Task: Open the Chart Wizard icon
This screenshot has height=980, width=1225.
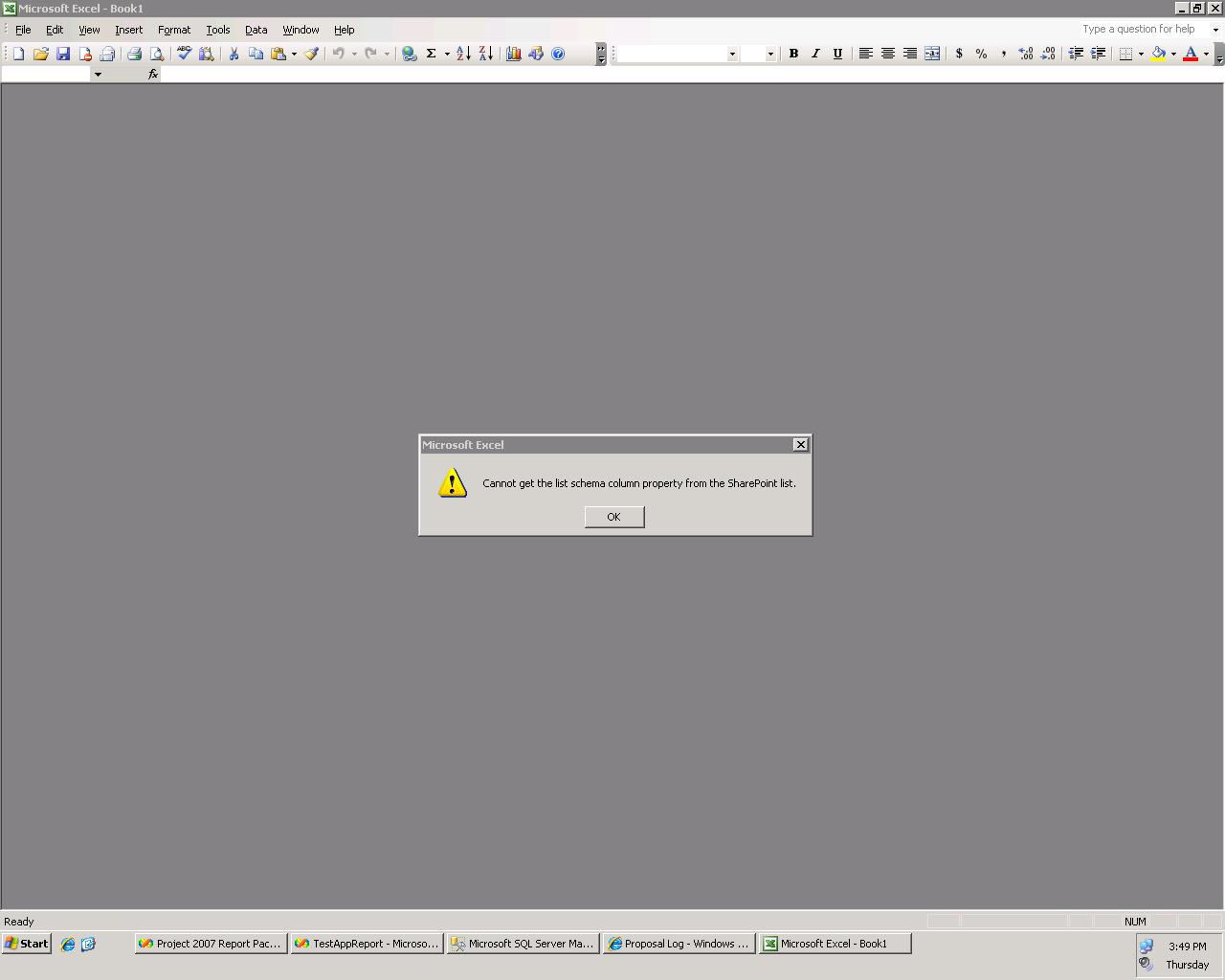Action: tap(514, 54)
